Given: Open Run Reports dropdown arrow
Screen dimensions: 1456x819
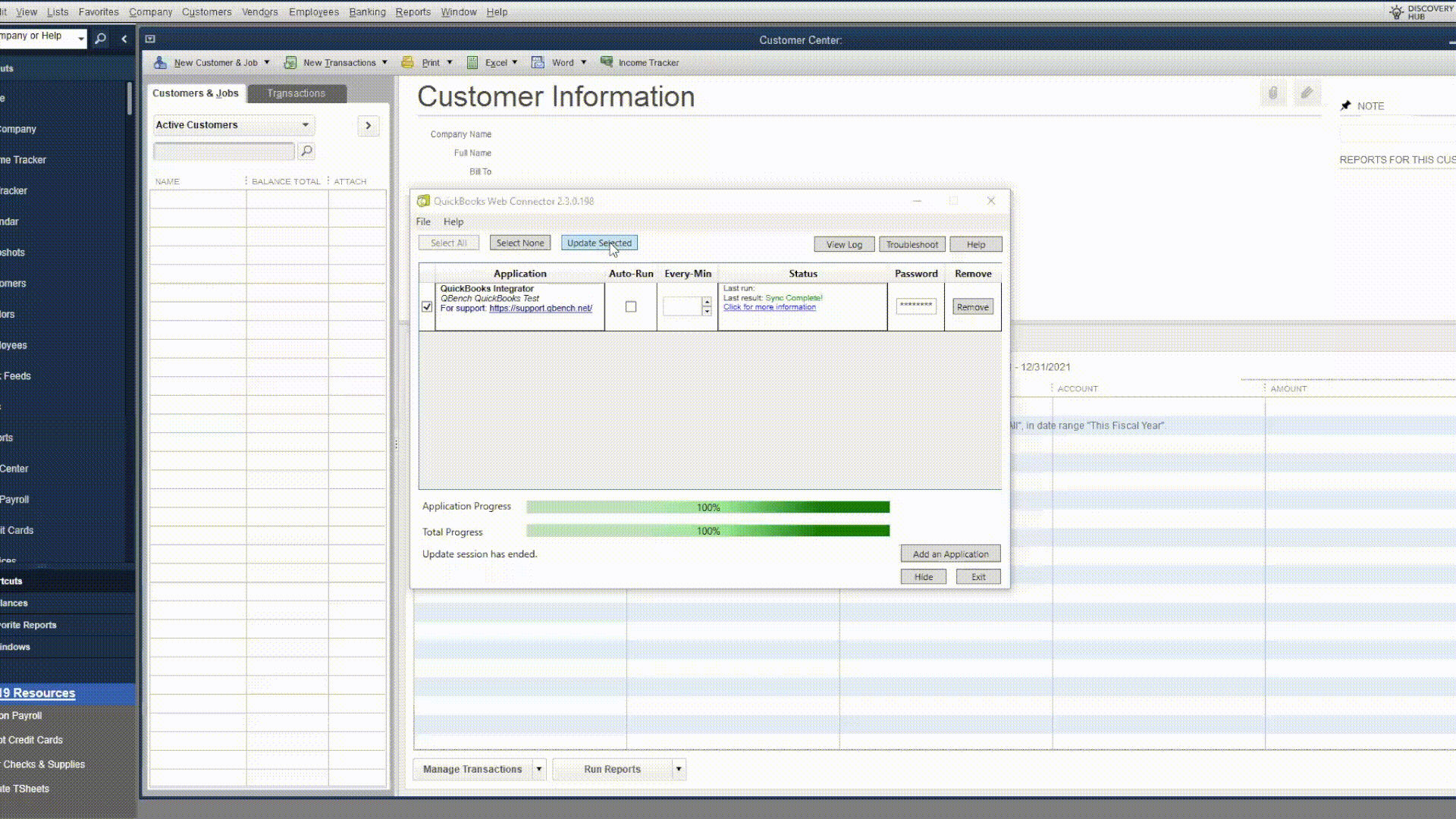Looking at the screenshot, I should (679, 769).
